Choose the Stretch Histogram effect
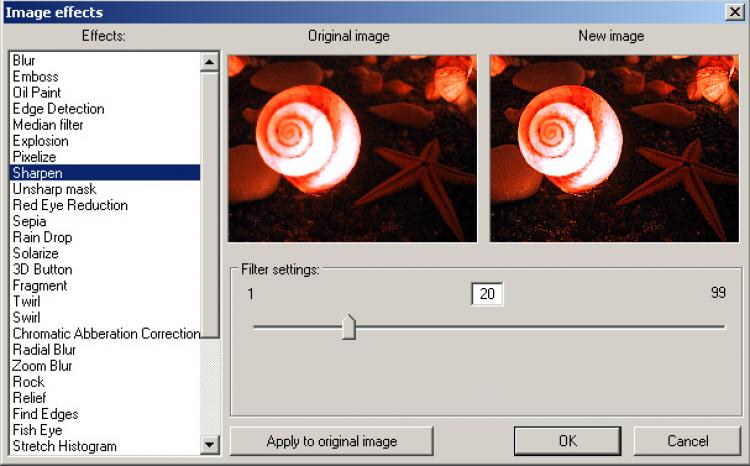This screenshot has width=750, height=466. 64,446
